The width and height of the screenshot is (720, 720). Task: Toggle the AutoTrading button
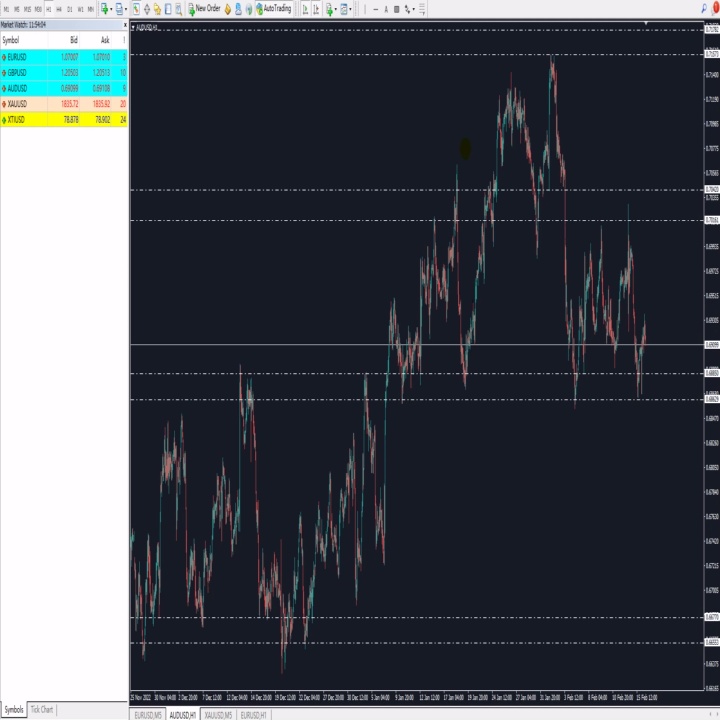274,8
